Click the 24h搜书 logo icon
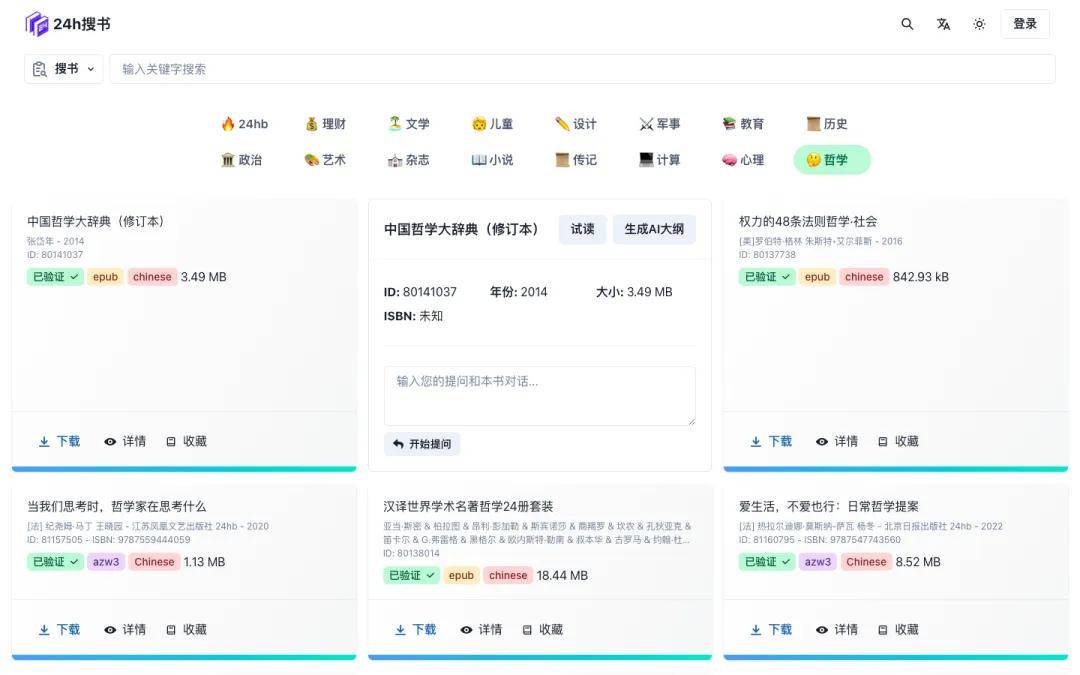This screenshot has height=675, width=1080. tap(36, 22)
